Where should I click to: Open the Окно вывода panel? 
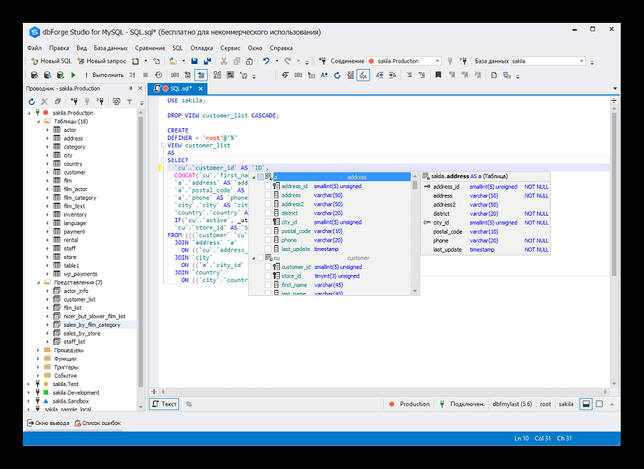[x=48, y=423]
